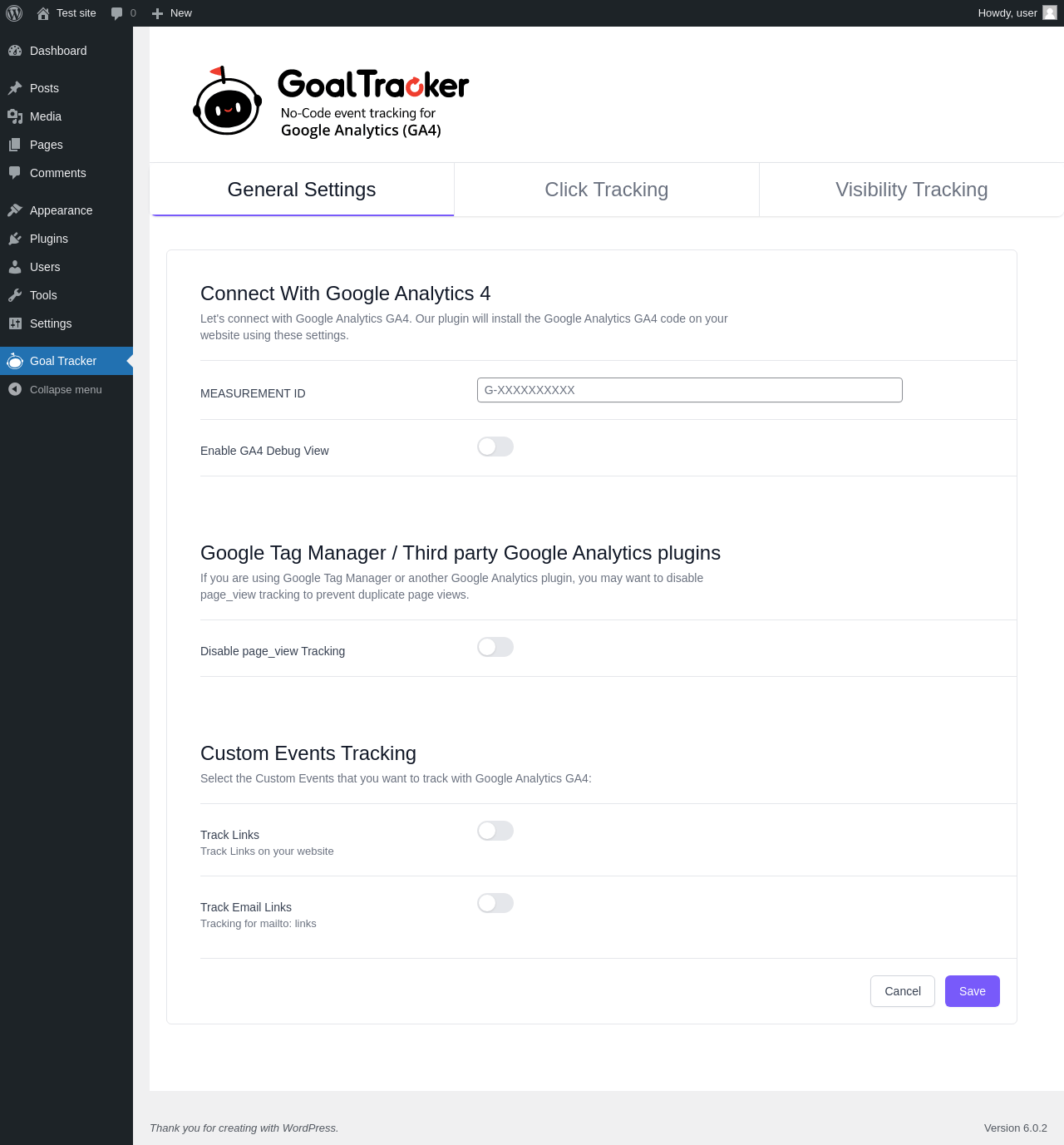Image resolution: width=1064 pixels, height=1145 pixels.
Task: Click 'Track Links on your website' description
Action: (267, 851)
